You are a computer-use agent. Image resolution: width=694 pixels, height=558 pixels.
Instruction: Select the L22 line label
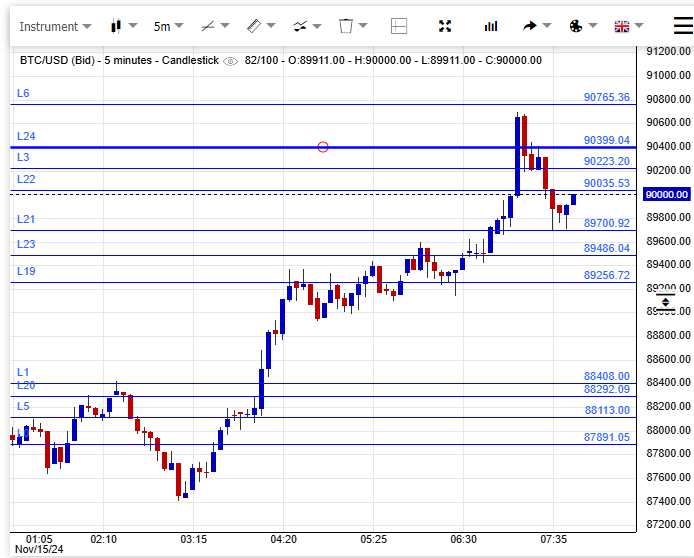click(x=26, y=179)
